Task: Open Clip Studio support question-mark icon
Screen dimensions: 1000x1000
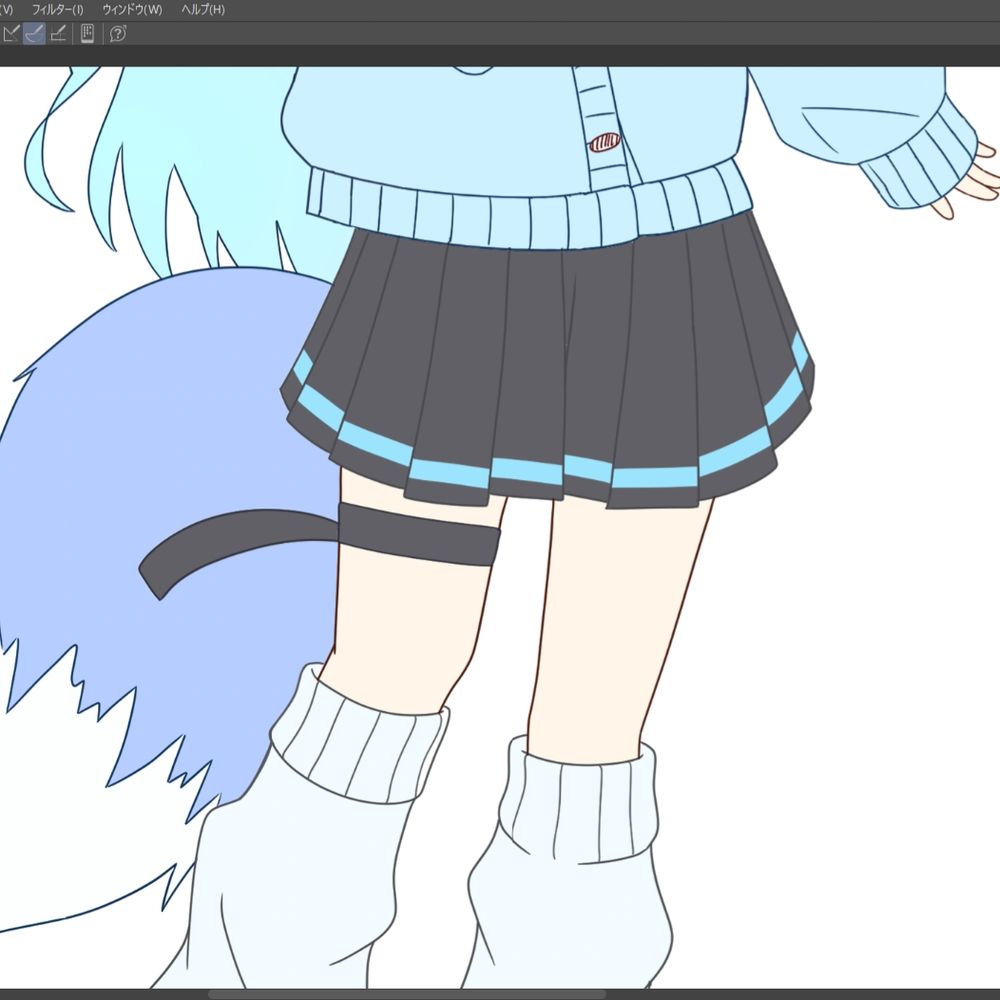Action: coord(117,33)
